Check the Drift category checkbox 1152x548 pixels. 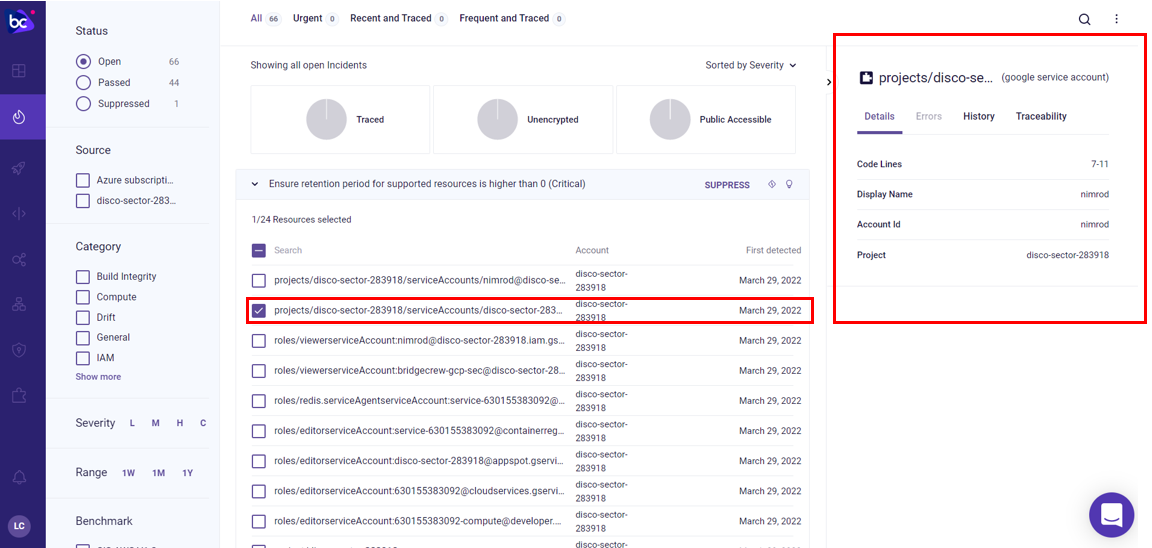coord(83,317)
